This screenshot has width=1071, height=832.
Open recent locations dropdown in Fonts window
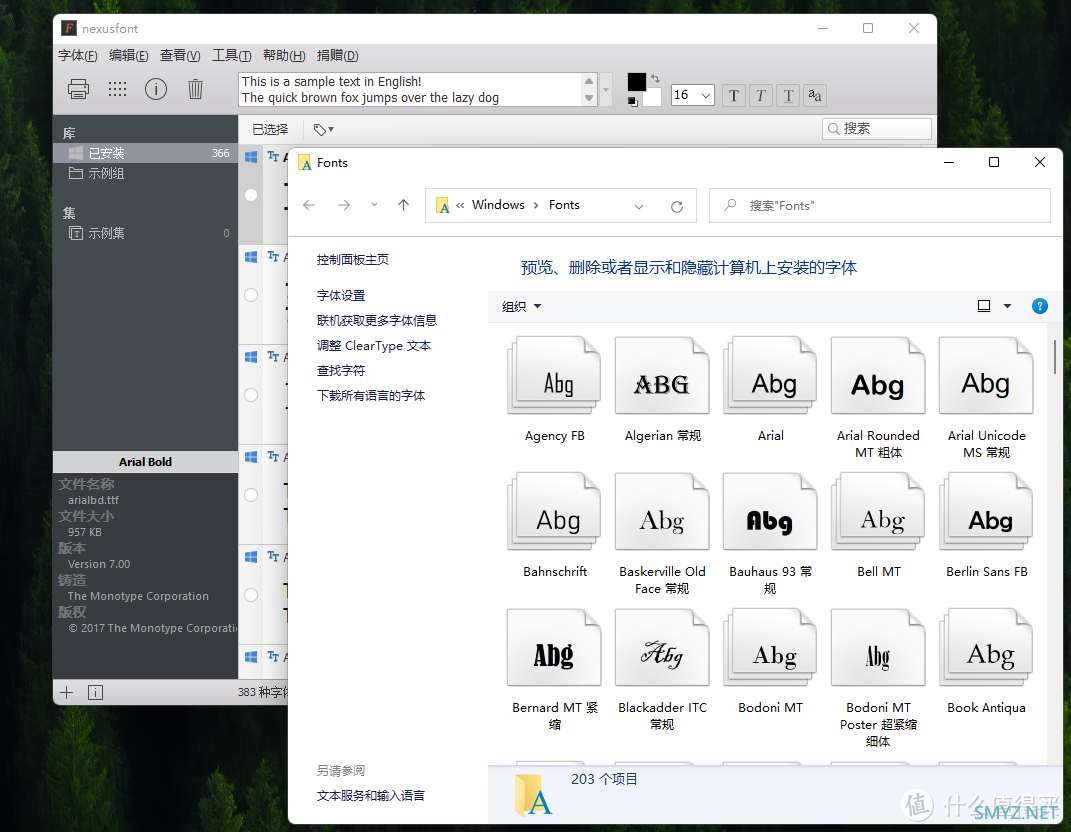pyautogui.click(x=374, y=205)
